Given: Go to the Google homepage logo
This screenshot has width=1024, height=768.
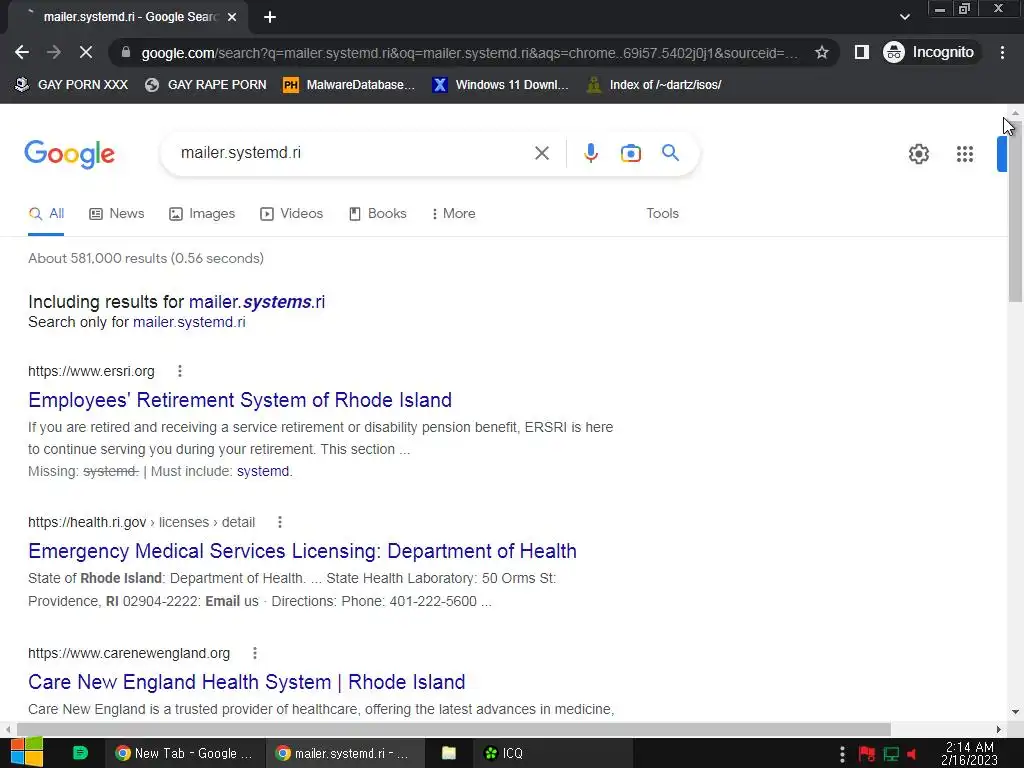Looking at the screenshot, I should pyautogui.click(x=69, y=154).
